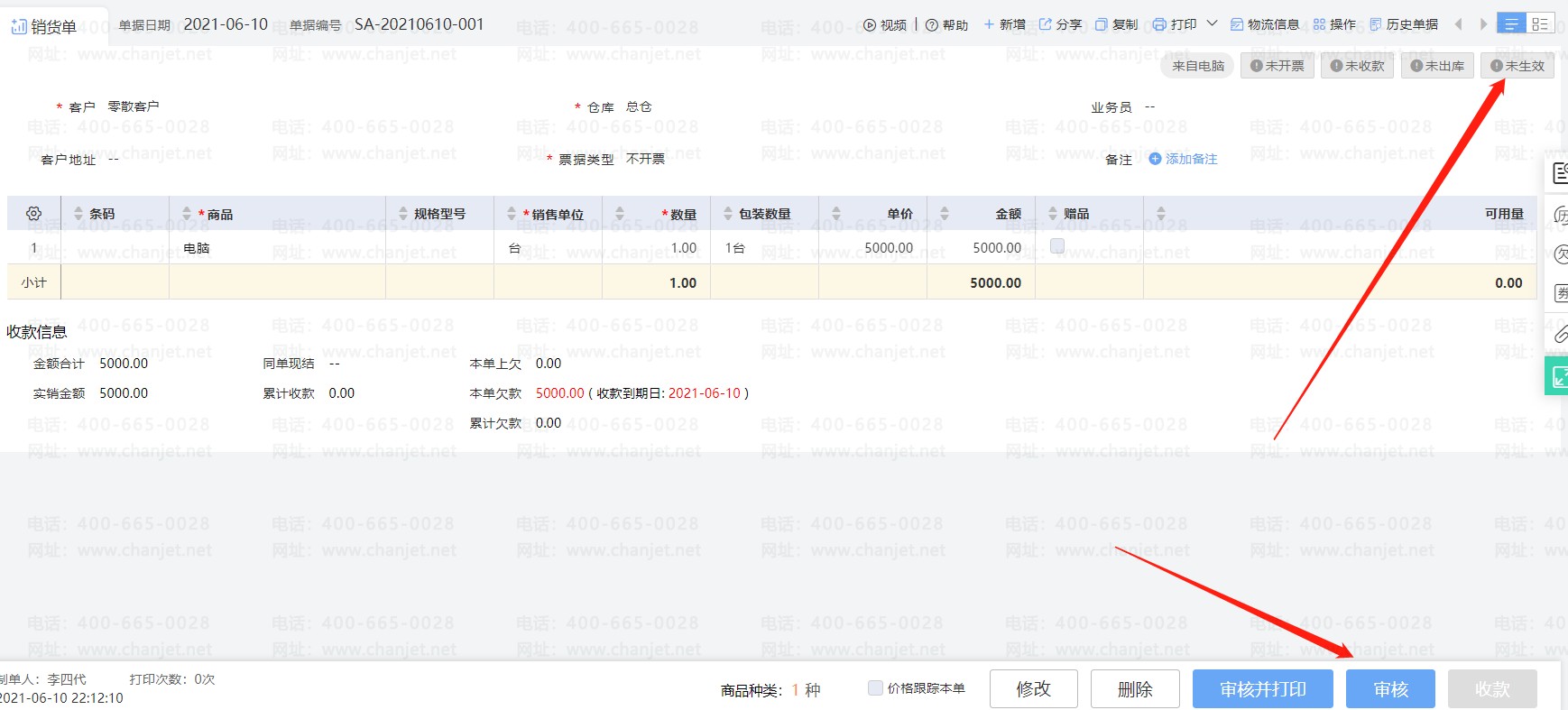The width and height of the screenshot is (1568, 710).
Task: Click the 包装数量 cell 1台
Action: click(764, 248)
